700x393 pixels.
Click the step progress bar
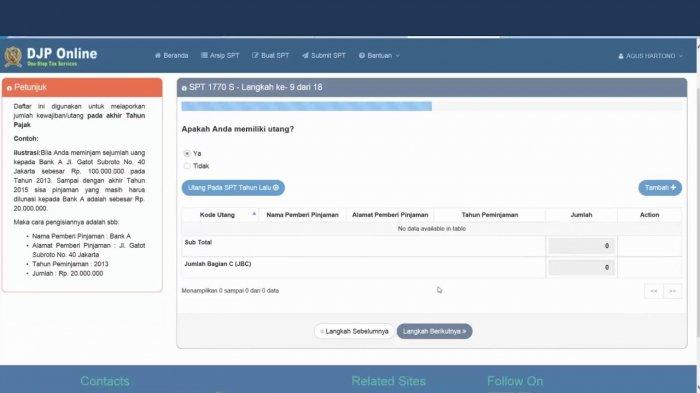[x=432, y=106]
